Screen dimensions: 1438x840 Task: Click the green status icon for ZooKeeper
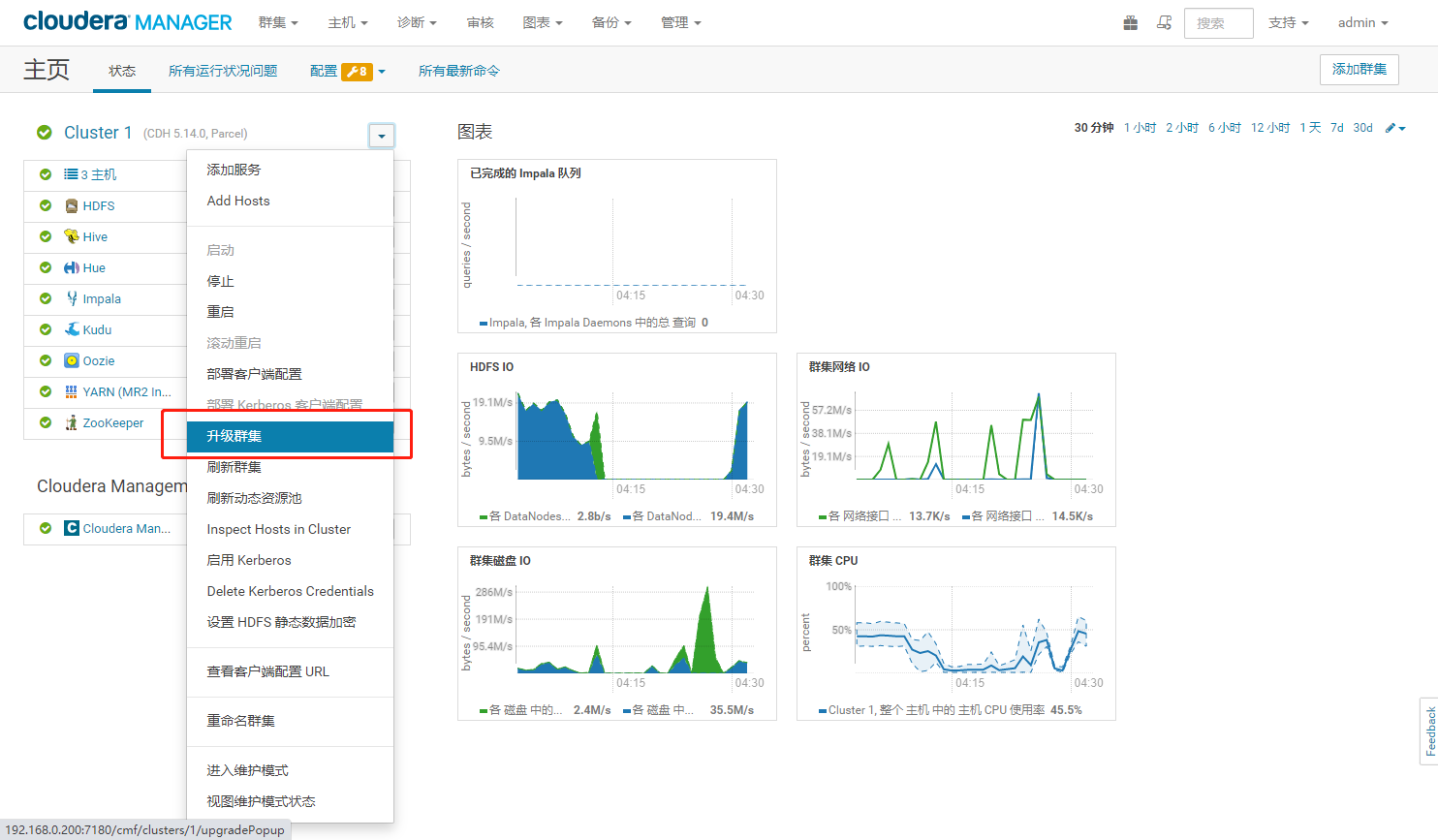click(x=46, y=422)
